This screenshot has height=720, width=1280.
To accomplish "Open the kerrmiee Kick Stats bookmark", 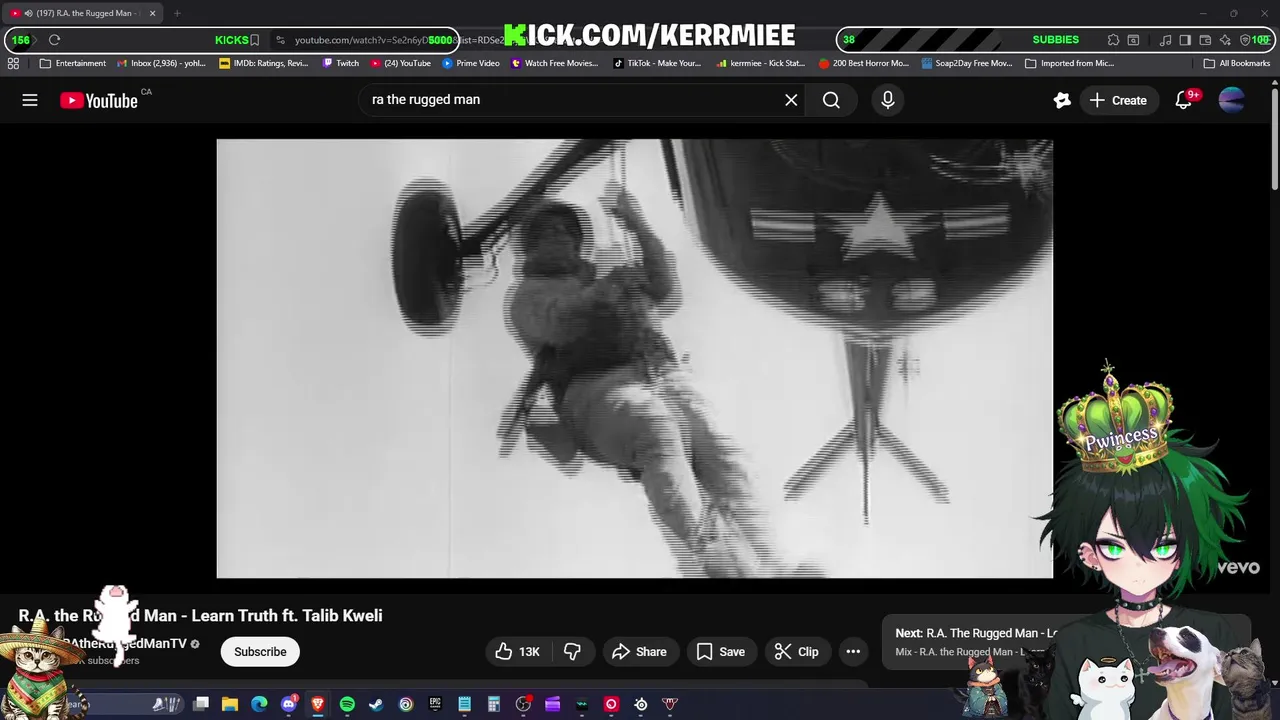I will [x=761, y=63].
